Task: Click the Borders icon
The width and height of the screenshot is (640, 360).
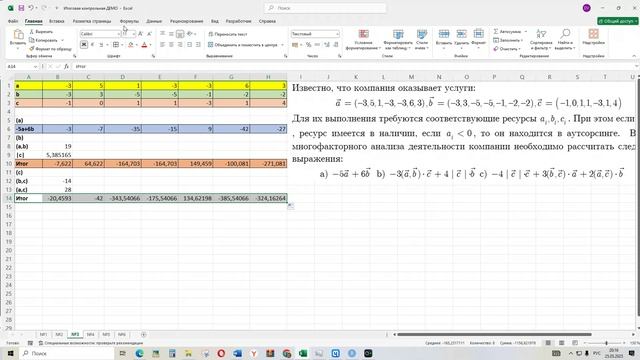Action: tap(116, 44)
